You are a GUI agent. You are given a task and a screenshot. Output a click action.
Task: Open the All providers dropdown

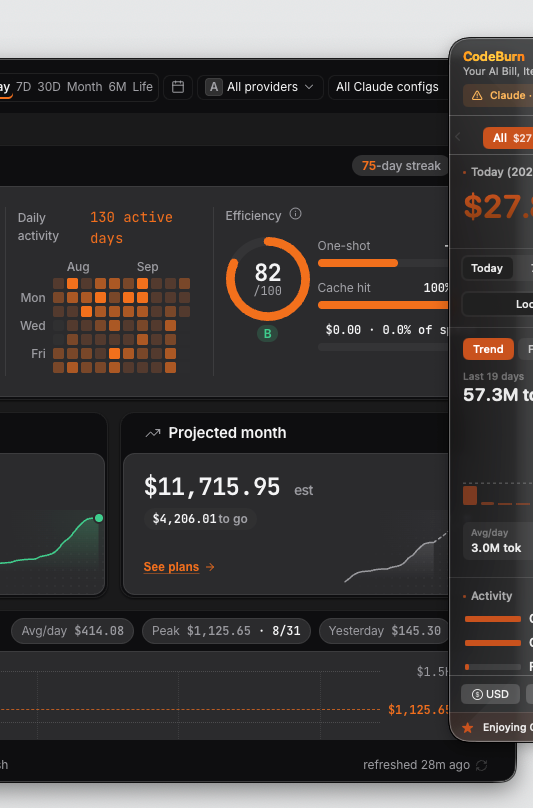click(260, 87)
